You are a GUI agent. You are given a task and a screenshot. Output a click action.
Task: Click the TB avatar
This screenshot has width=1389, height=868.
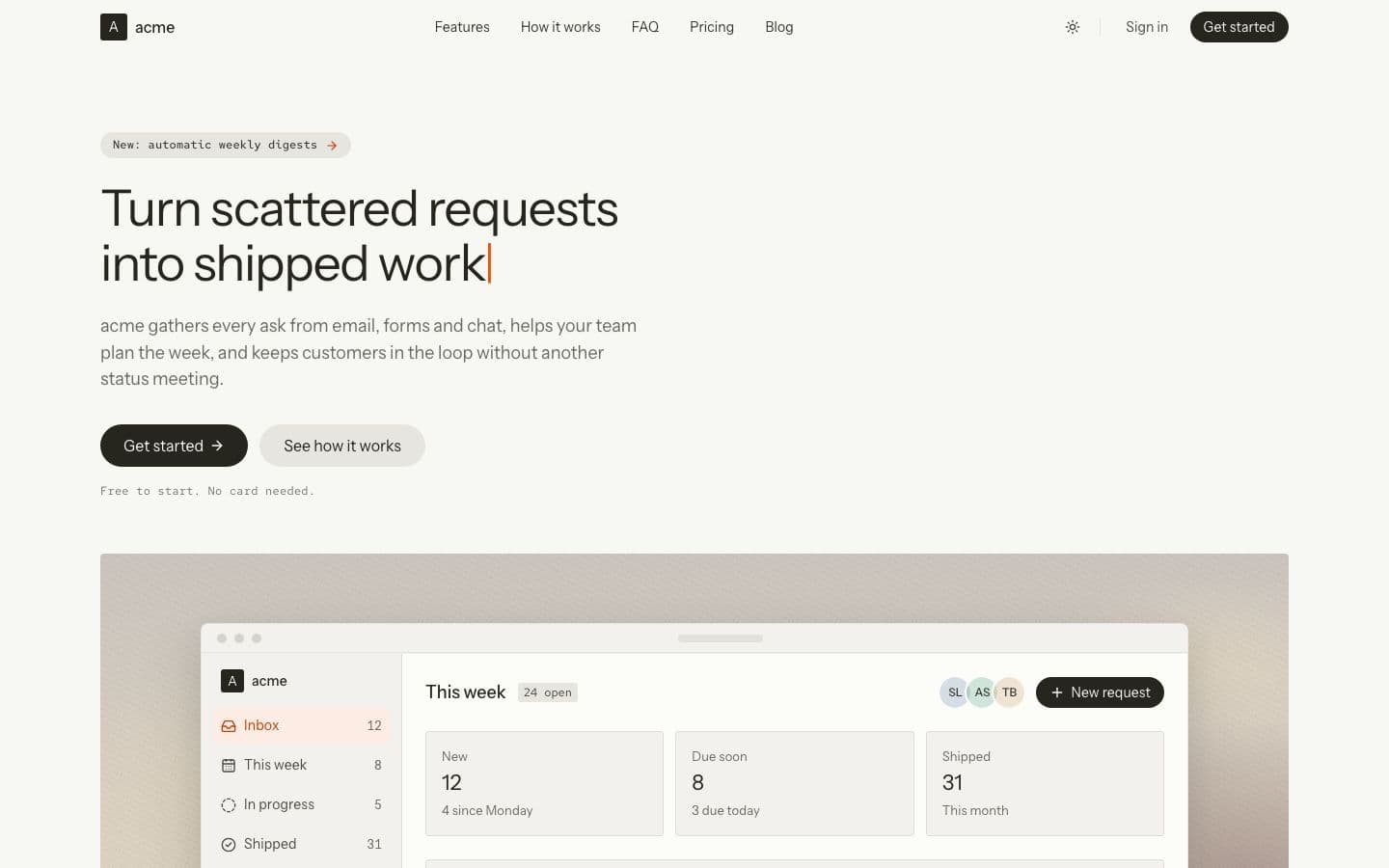coord(1009,692)
